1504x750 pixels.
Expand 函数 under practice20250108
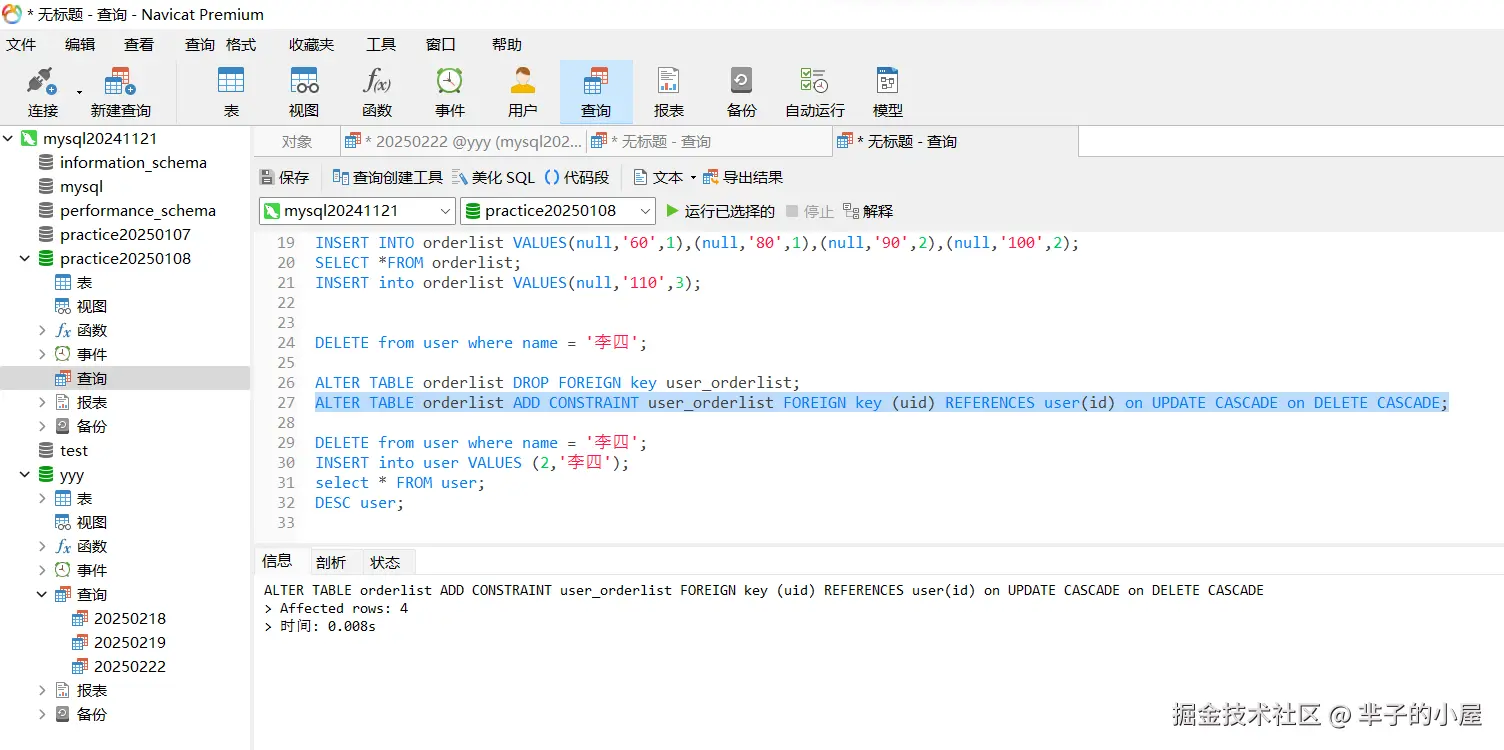(x=42, y=331)
